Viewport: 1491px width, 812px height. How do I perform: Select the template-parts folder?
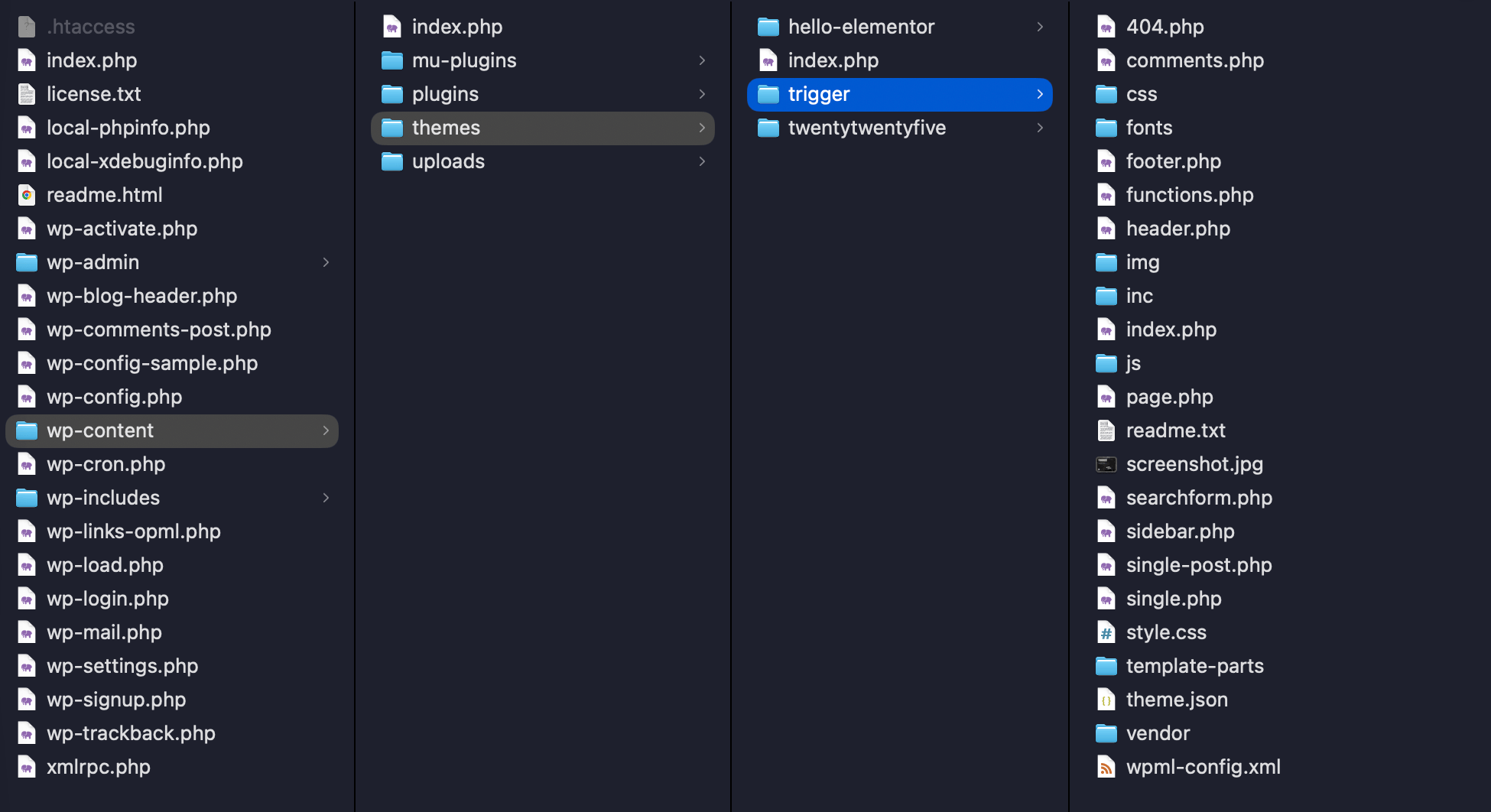[x=1194, y=666]
